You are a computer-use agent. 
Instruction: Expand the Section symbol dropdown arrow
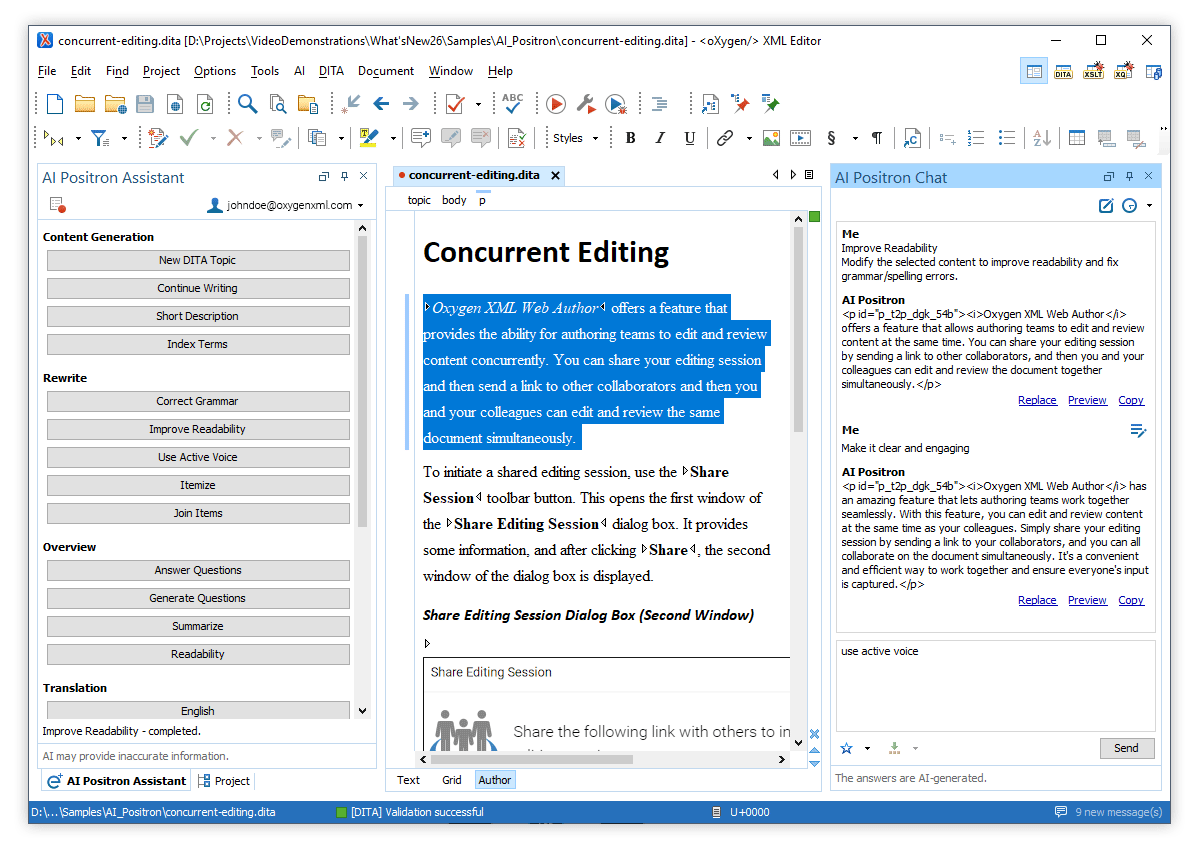(855, 138)
